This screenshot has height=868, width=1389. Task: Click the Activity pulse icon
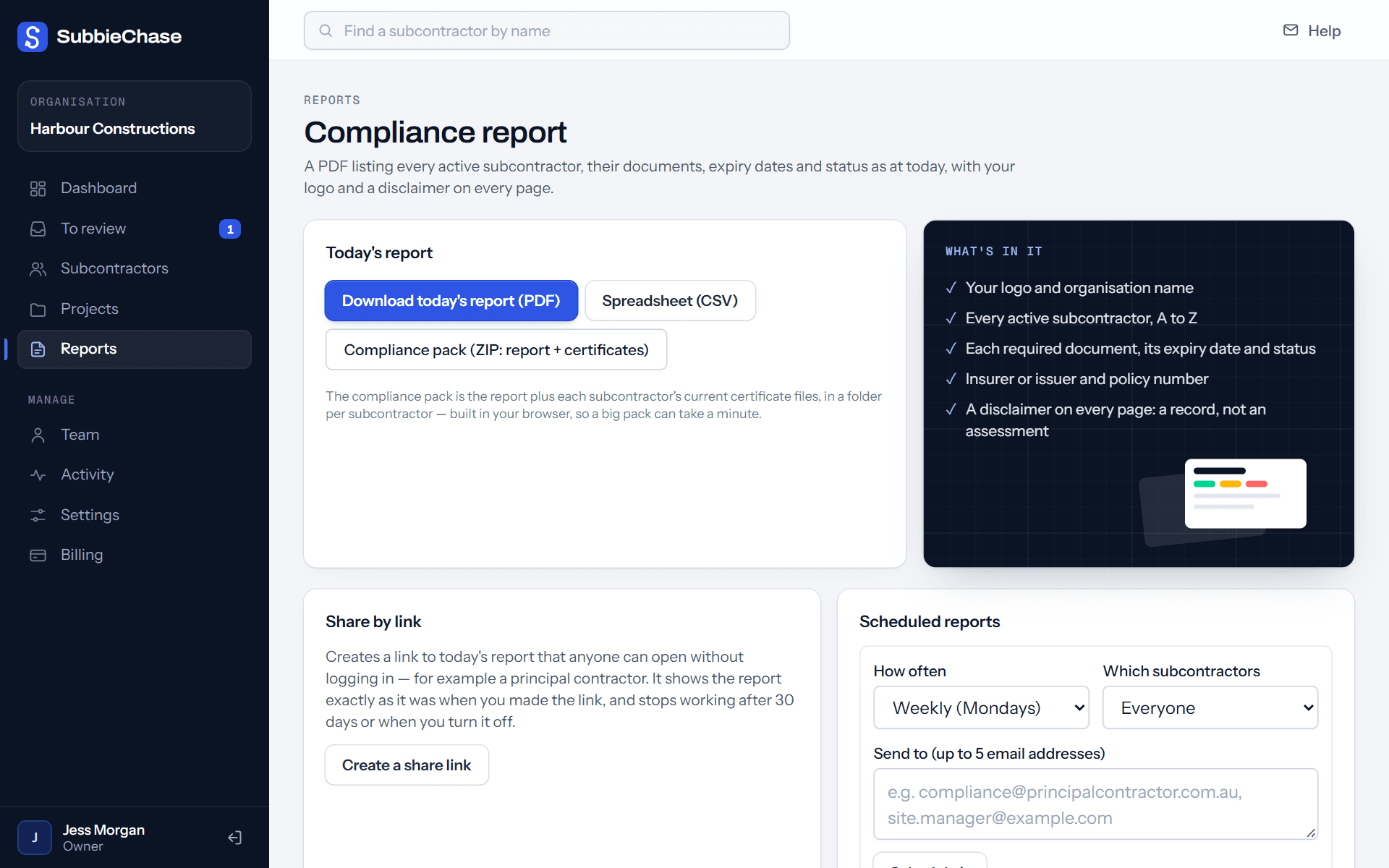click(x=38, y=475)
